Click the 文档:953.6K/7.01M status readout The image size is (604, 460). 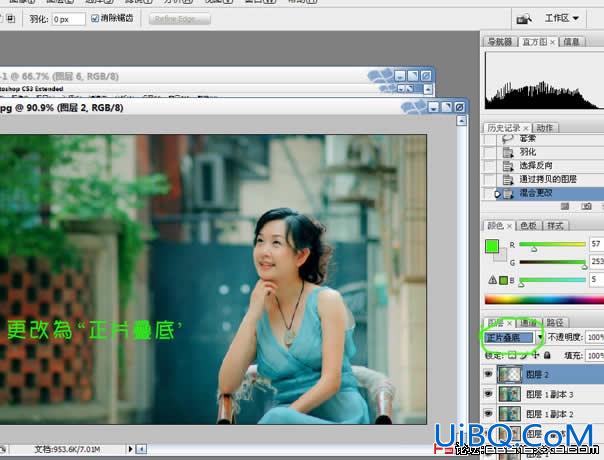(67, 449)
